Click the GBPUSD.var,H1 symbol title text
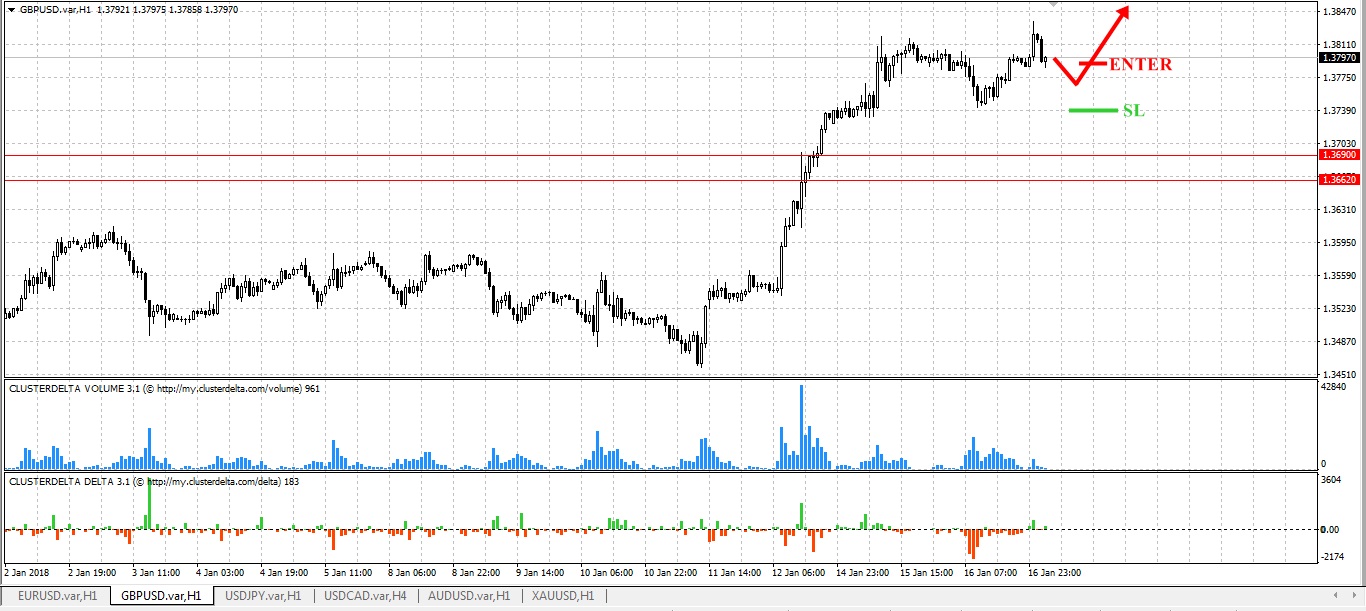Image resolution: width=1366 pixels, height=611 pixels. (55, 9)
